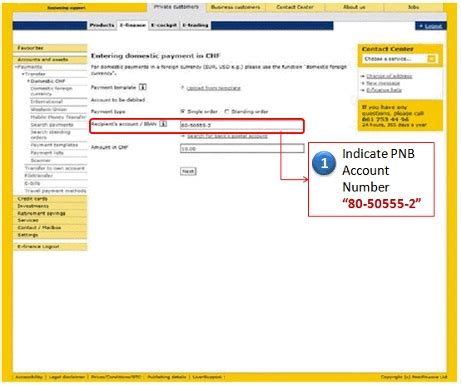Open the Contact Center top tab

[295, 7]
